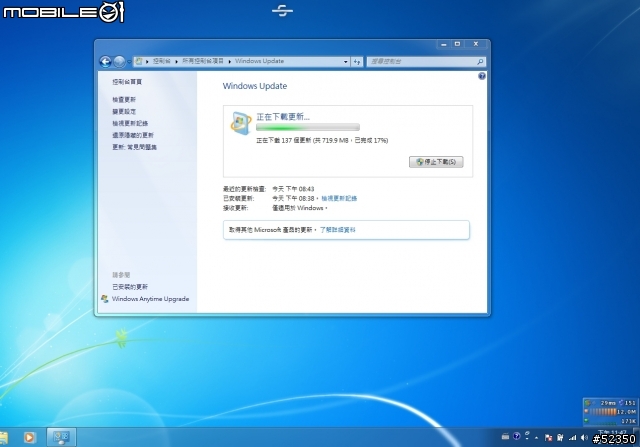Open Windows Anytime Upgrade link
The height and width of the screenshot is (447, 640).
151,299
